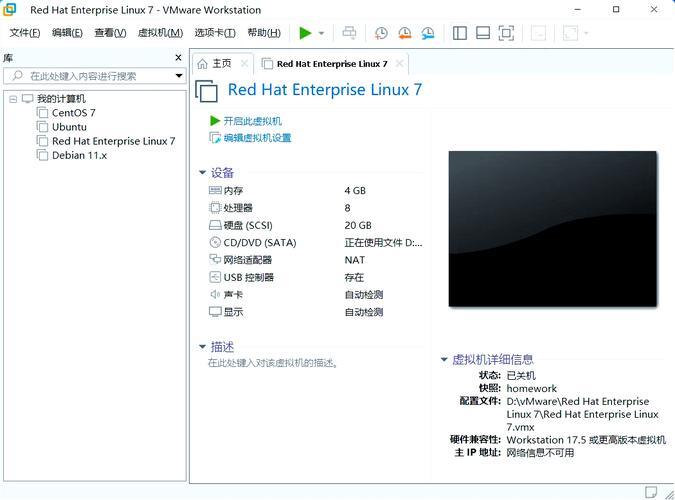
Task: Select 我的计算机 in the library tree
Action: pos(61,99)
